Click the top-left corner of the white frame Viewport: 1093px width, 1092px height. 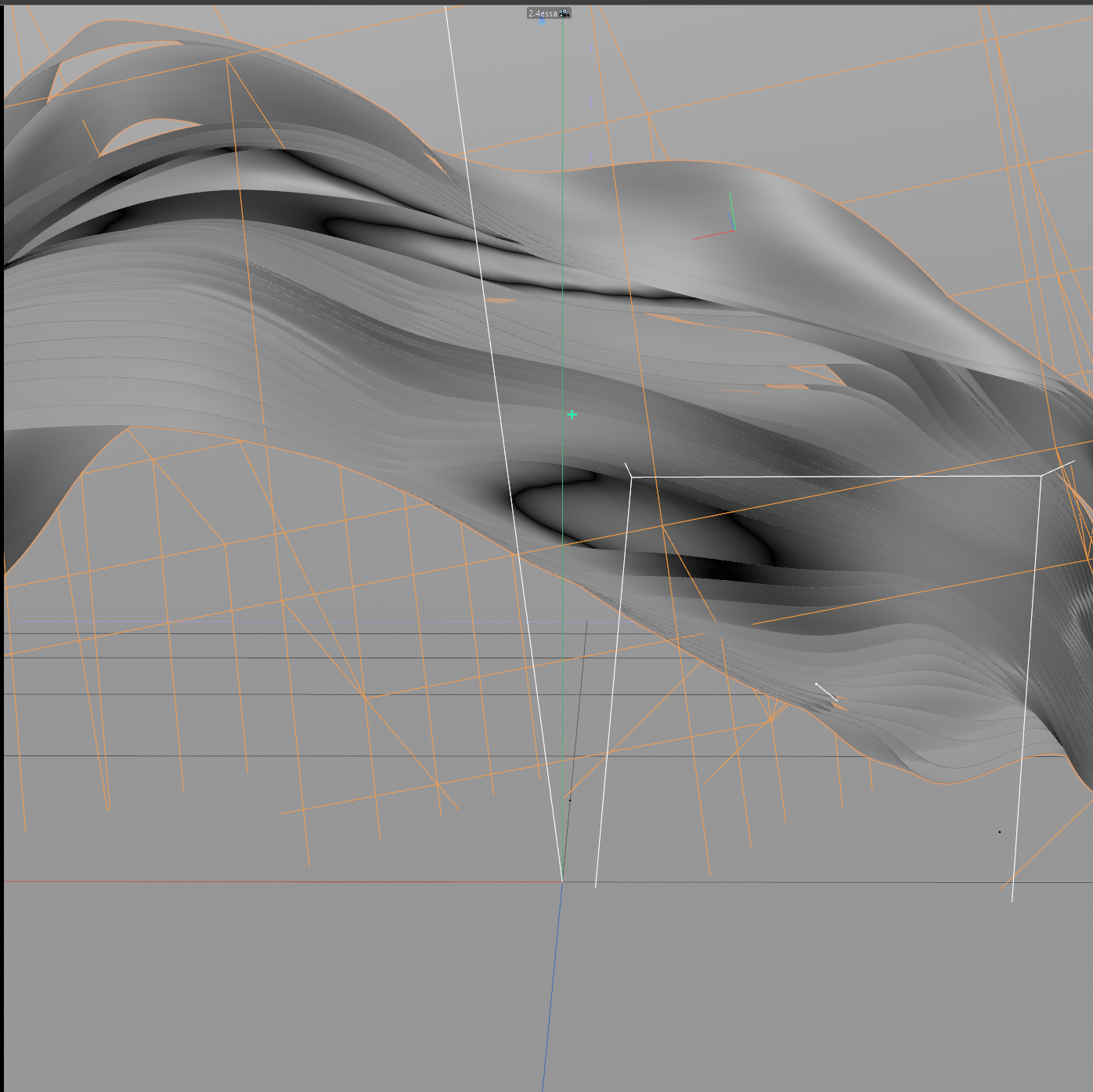pyautogui.click(x=631, y=477)
